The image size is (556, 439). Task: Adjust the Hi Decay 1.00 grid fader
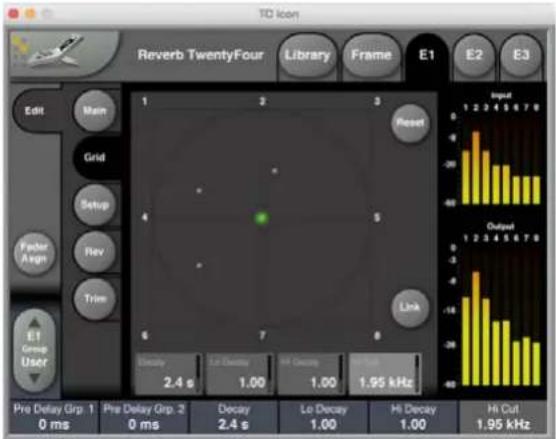tap(311, 374)
